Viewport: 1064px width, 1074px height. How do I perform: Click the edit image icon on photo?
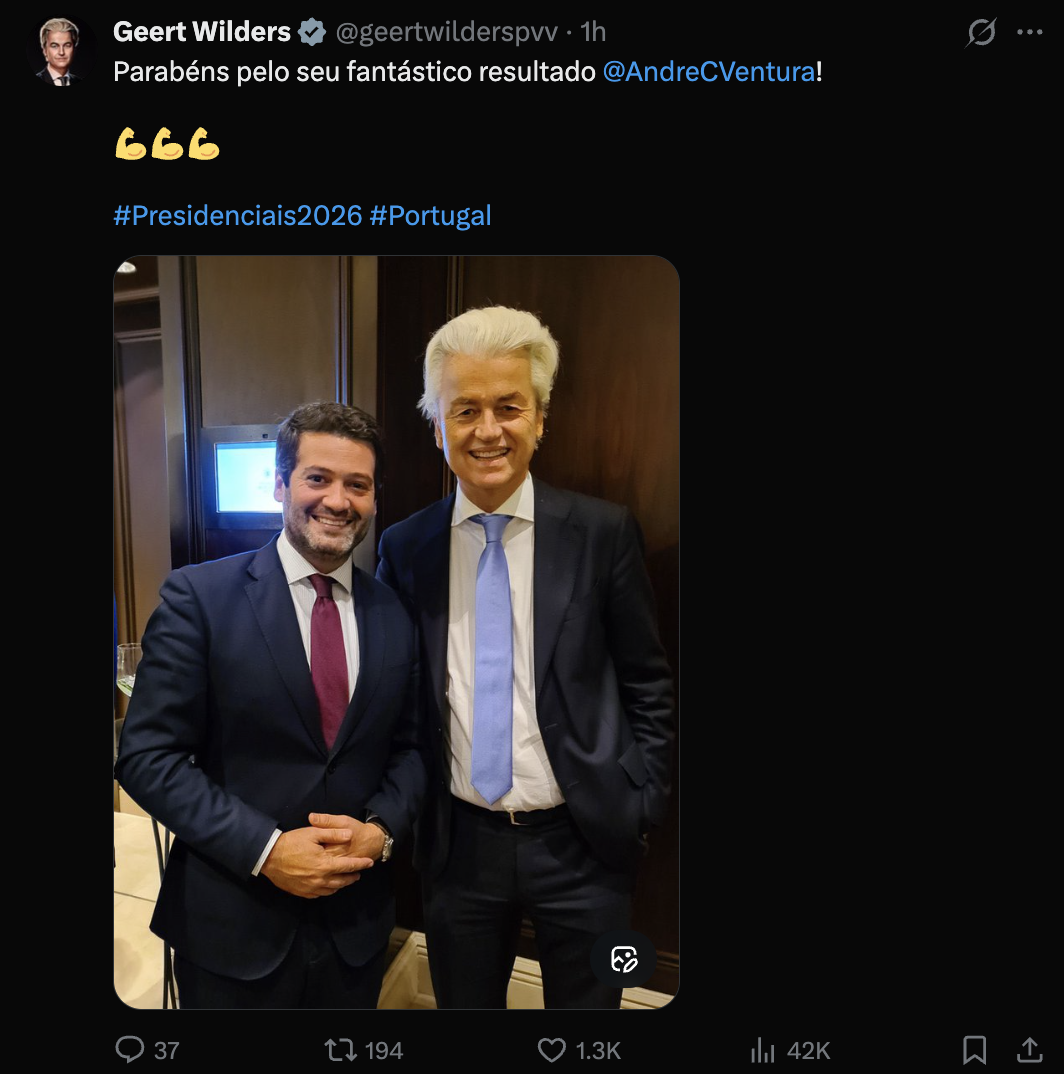point(624,960)
